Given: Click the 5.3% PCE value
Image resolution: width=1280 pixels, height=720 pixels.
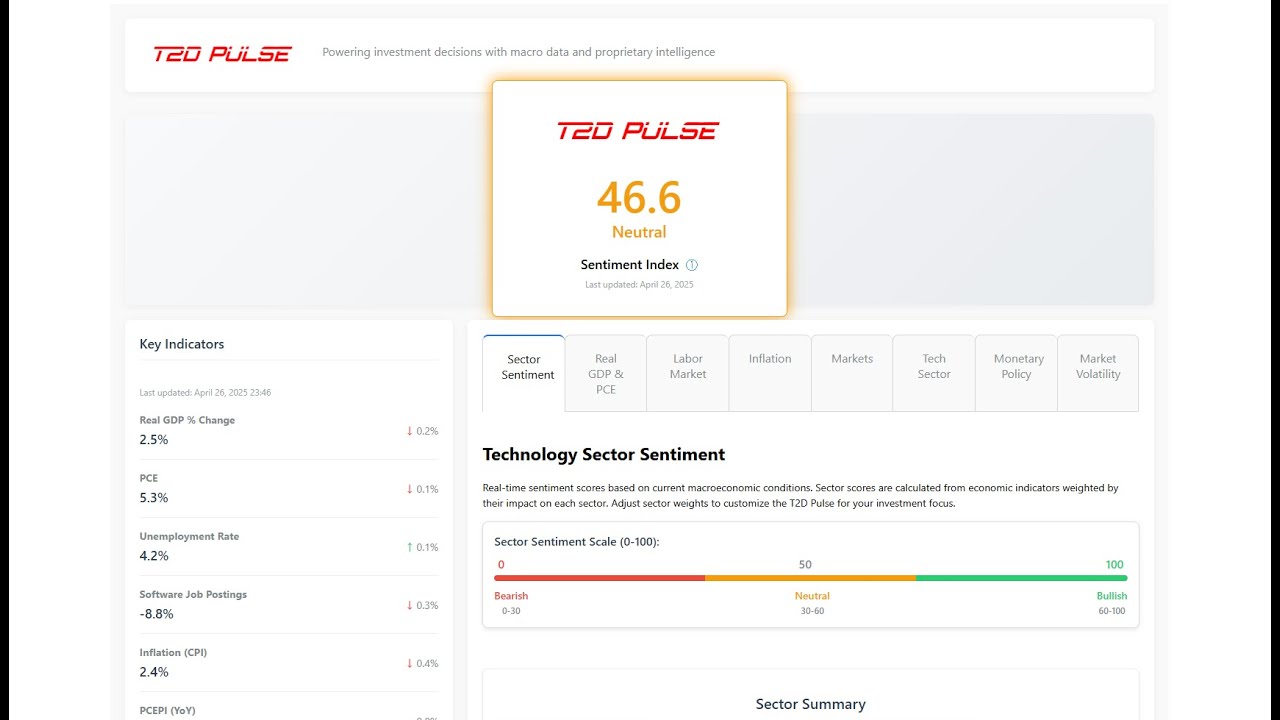Looking at the screenshot, I should (154, 498).
